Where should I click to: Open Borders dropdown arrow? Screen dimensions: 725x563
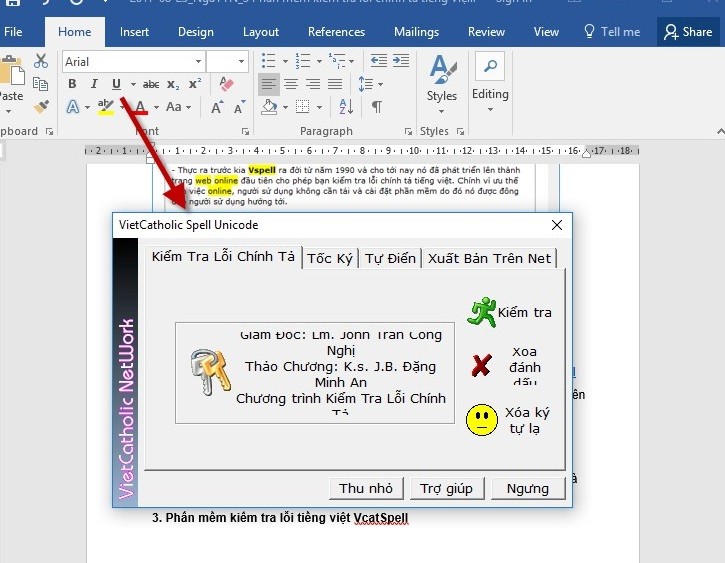coord(319,108)
